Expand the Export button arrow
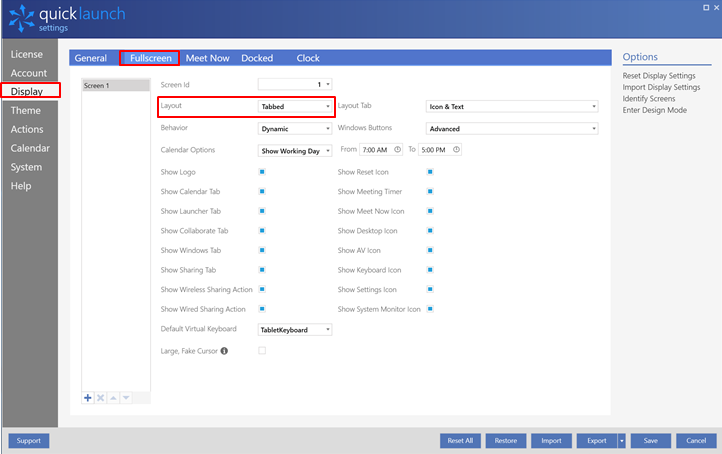The height and width of the screenshot is (454, 722). (622, 441)
